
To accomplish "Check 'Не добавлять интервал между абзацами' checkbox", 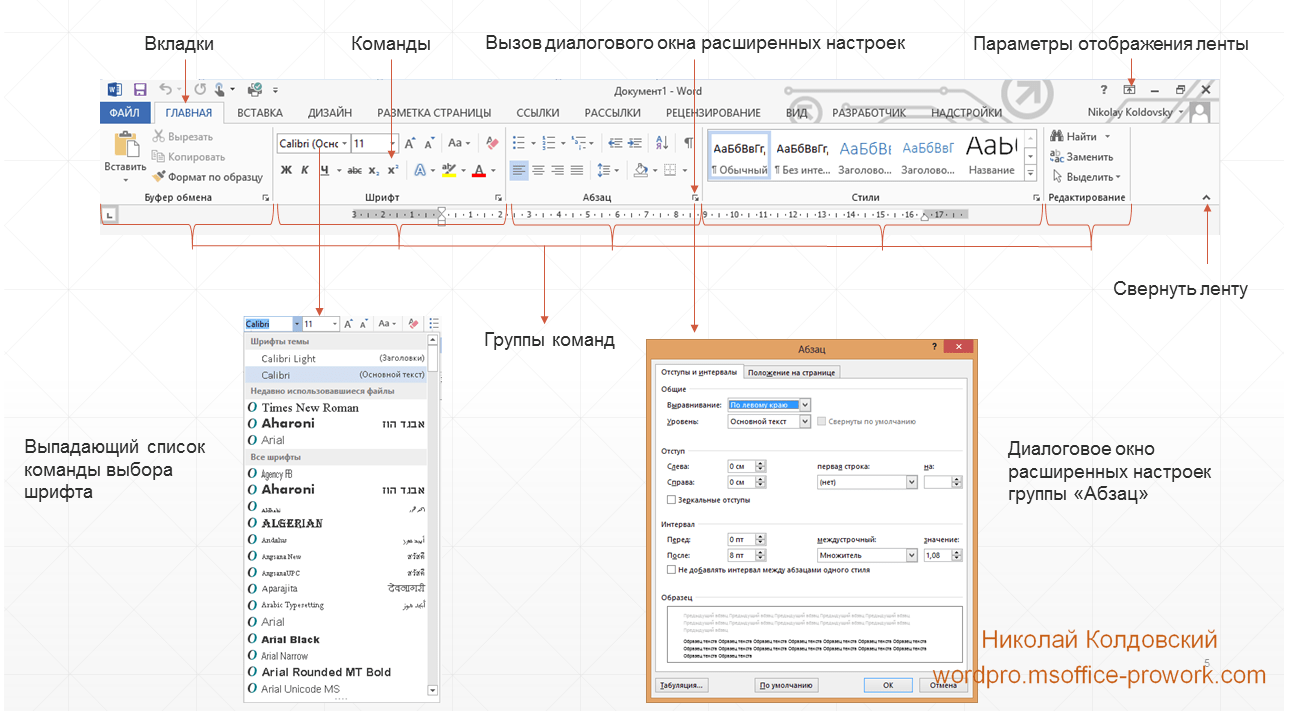I will coord(671,570).
